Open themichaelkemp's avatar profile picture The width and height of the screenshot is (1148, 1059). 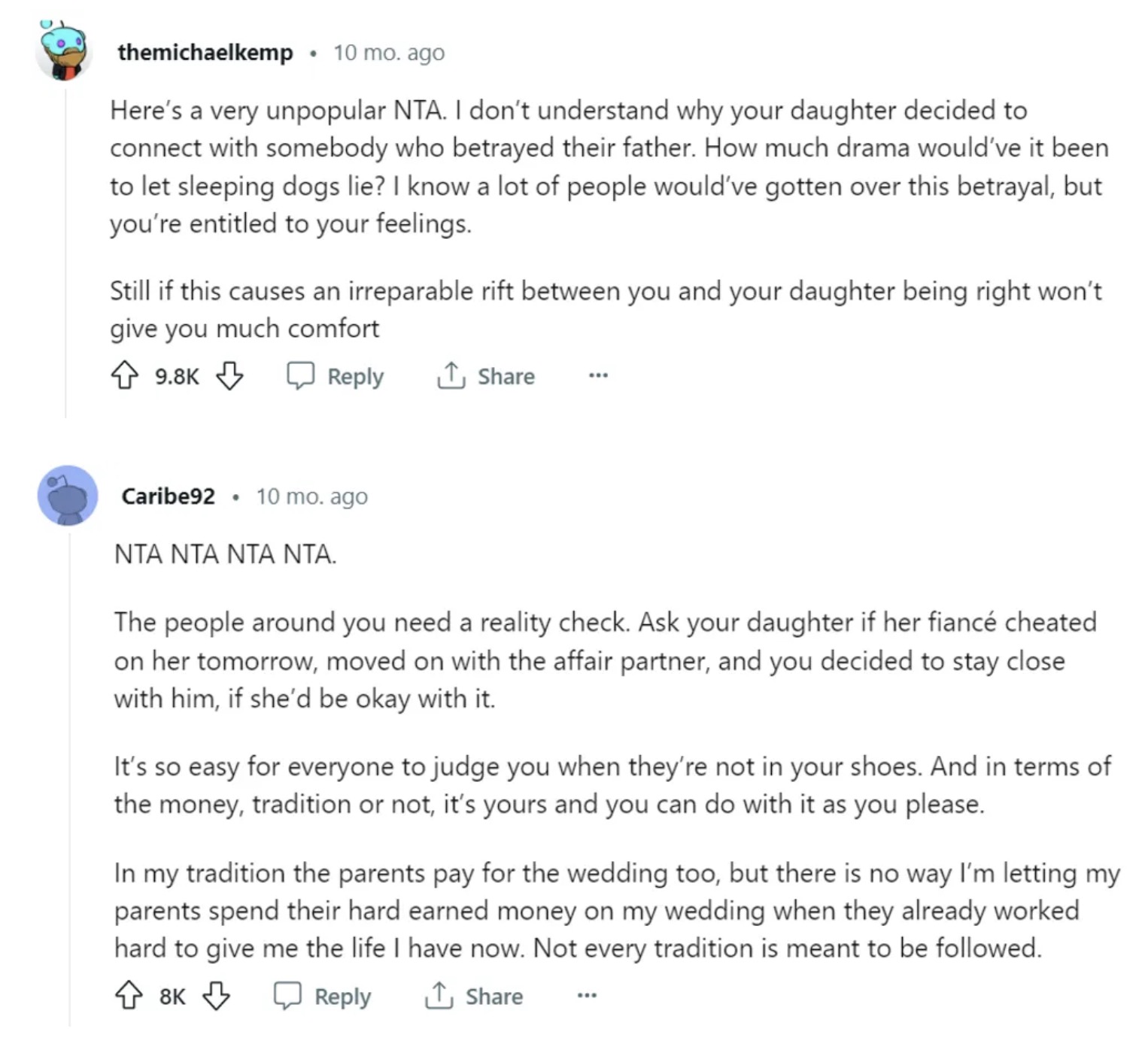pos(64,52)
